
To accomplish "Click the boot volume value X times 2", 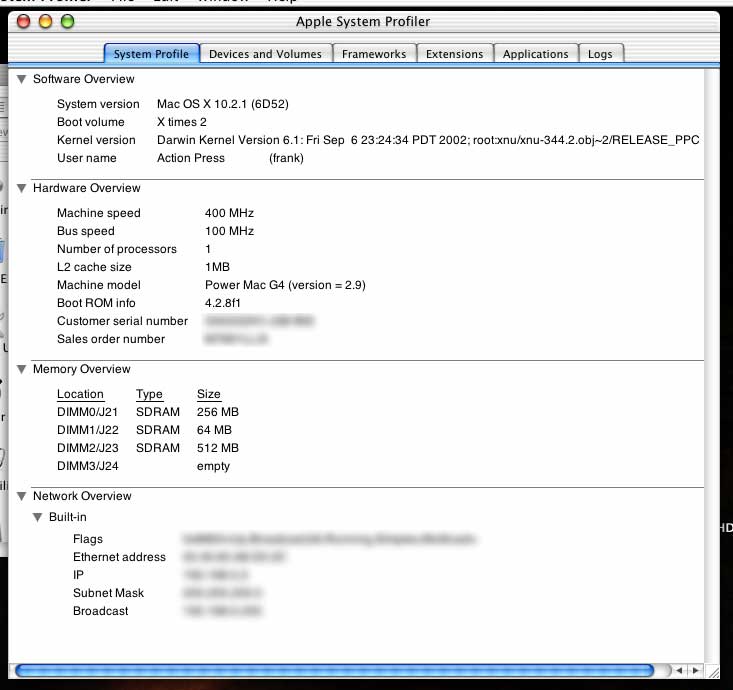I will click(181, 122).
